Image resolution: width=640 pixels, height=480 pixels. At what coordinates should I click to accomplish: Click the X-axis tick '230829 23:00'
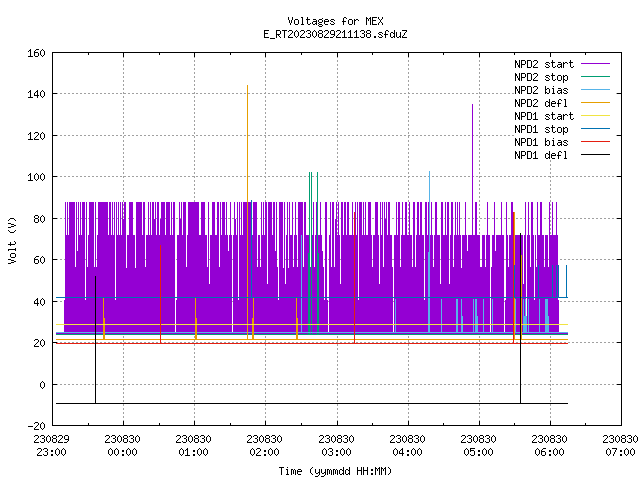[x=51, y=446]
